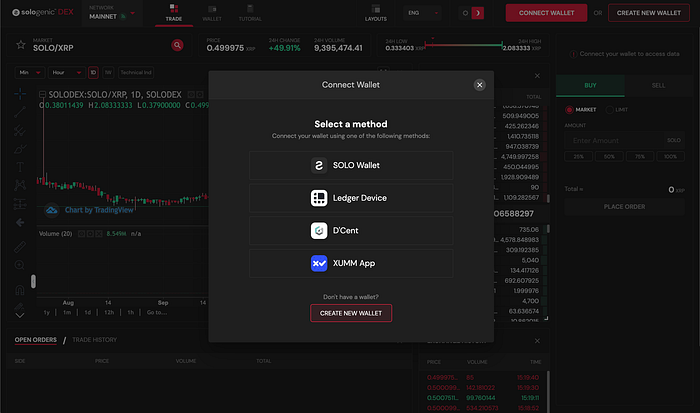Set the order amount to 75%
Image resolution: width=700 pixels, height=413 pixels.
640,157
